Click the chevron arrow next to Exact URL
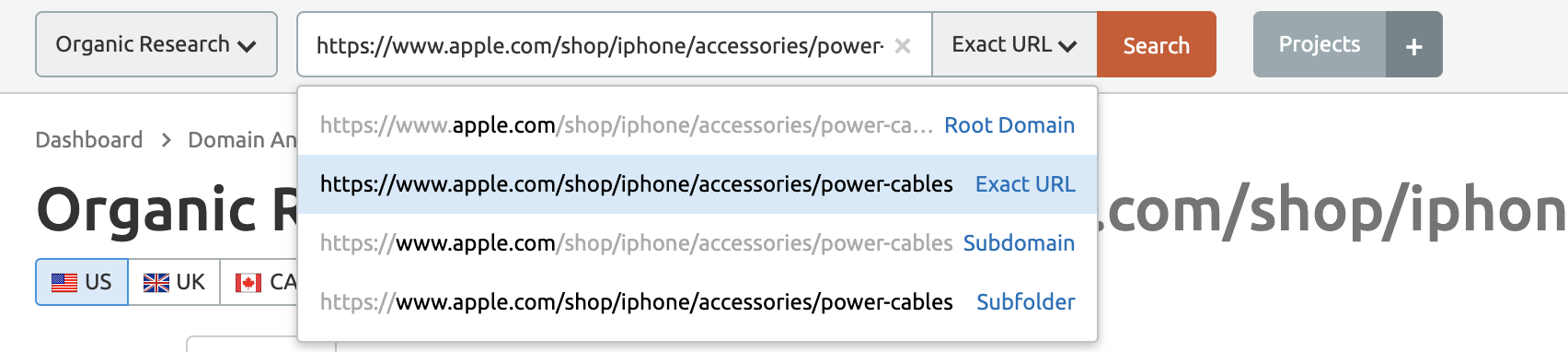The width and height of the screenshot is (1568, 352). (x=1067, y=46)
